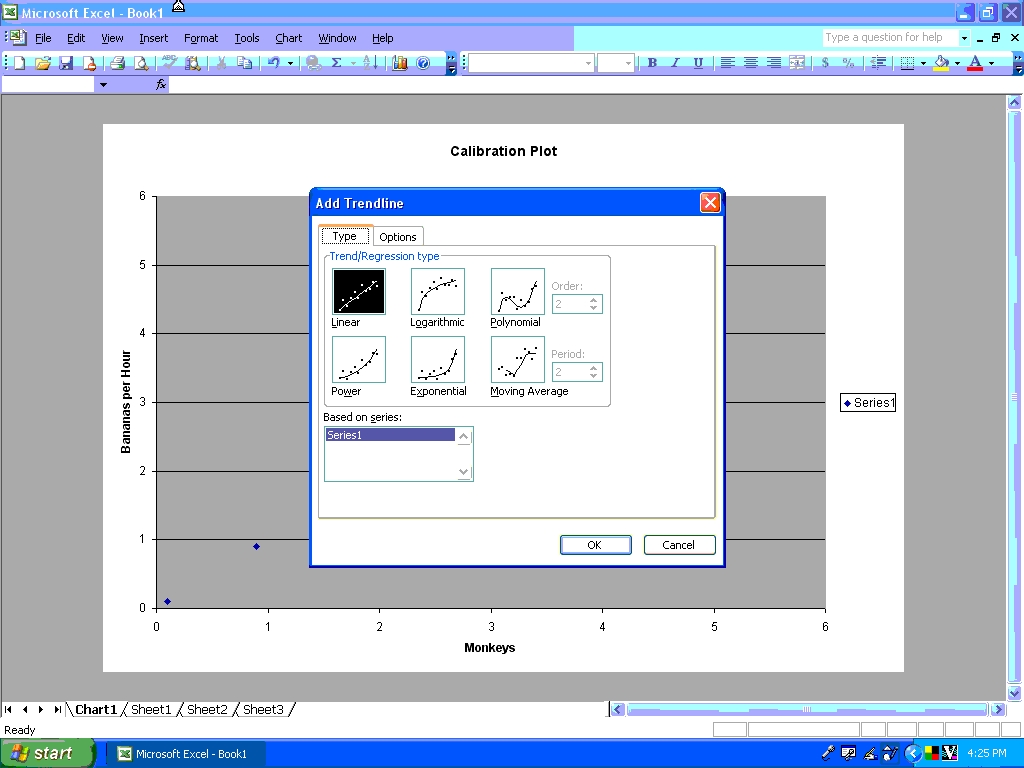Toggle Underline formatting in the toolbar
The height and width of the screenshot is (768, 1024).
(698, 63)
